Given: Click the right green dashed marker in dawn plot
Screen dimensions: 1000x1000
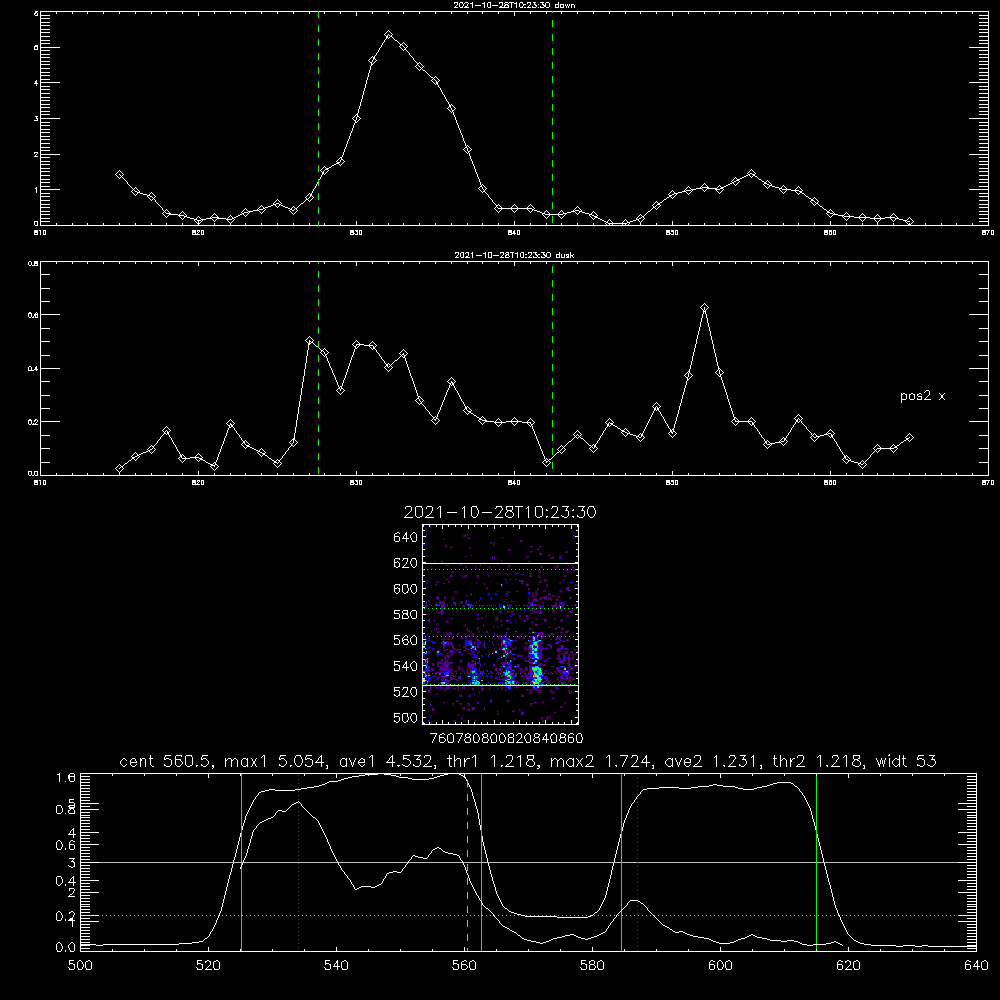Looking at the screenshot, I should tap(552, 118).
